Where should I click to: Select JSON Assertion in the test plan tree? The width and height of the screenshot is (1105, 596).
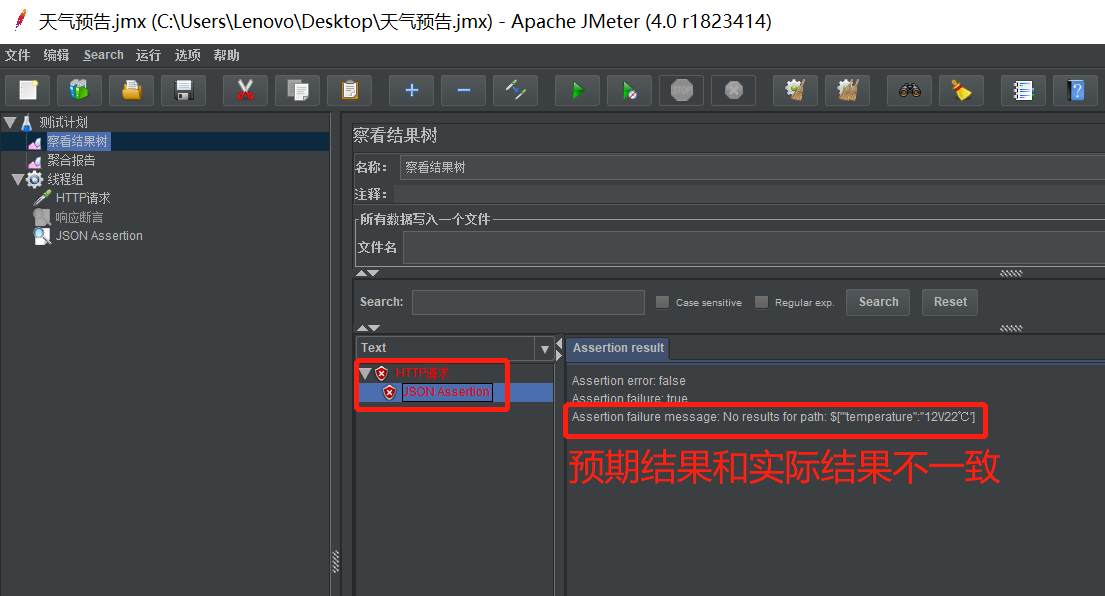click(x=99, y=236)
